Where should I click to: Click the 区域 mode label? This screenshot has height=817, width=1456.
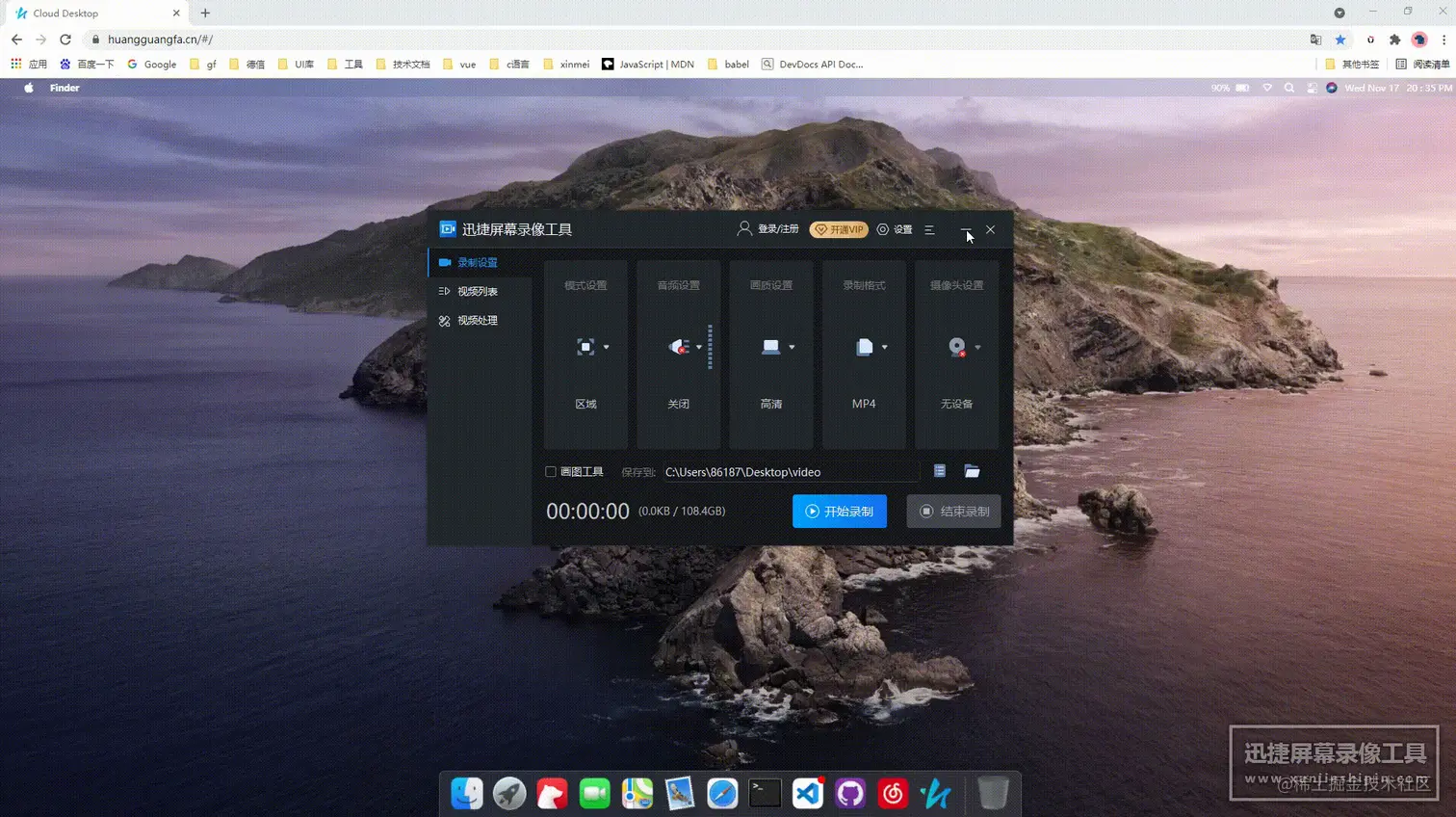(585, 404)
